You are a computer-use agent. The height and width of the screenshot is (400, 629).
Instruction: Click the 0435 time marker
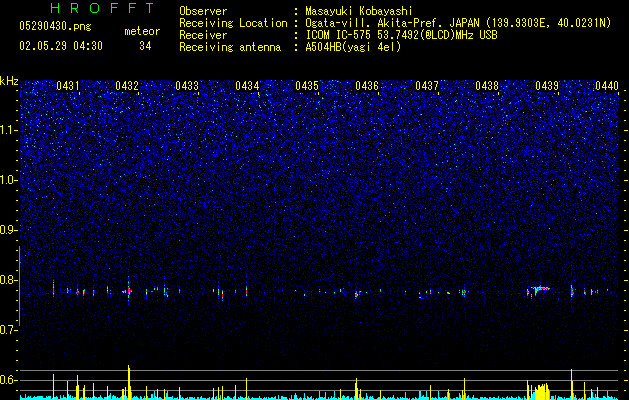click(307, 85)
